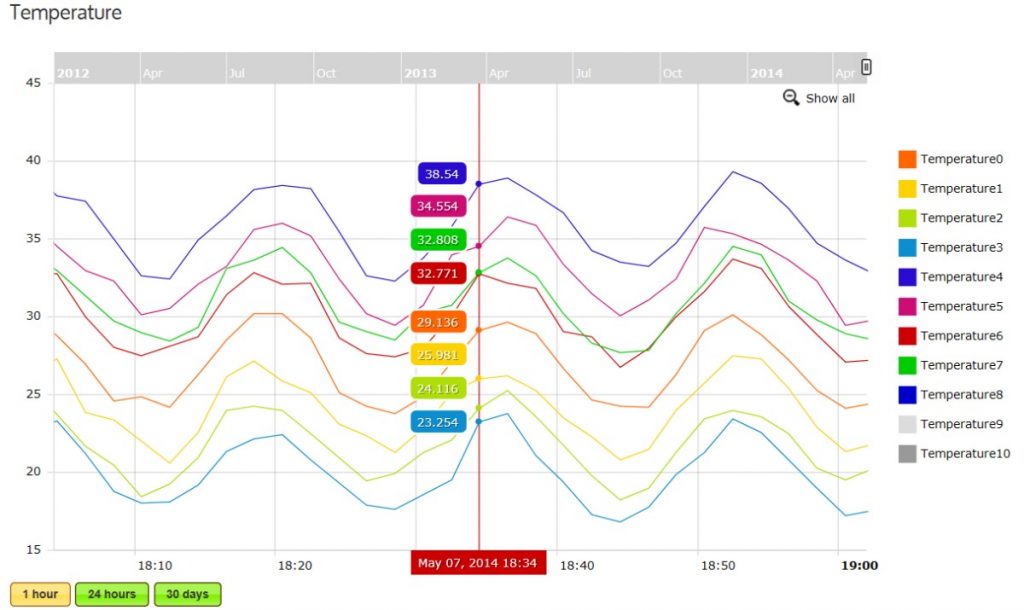Click the magnifier zoom-out icon
Screen dimensions: 1024x610
click(x=791, y=98)
